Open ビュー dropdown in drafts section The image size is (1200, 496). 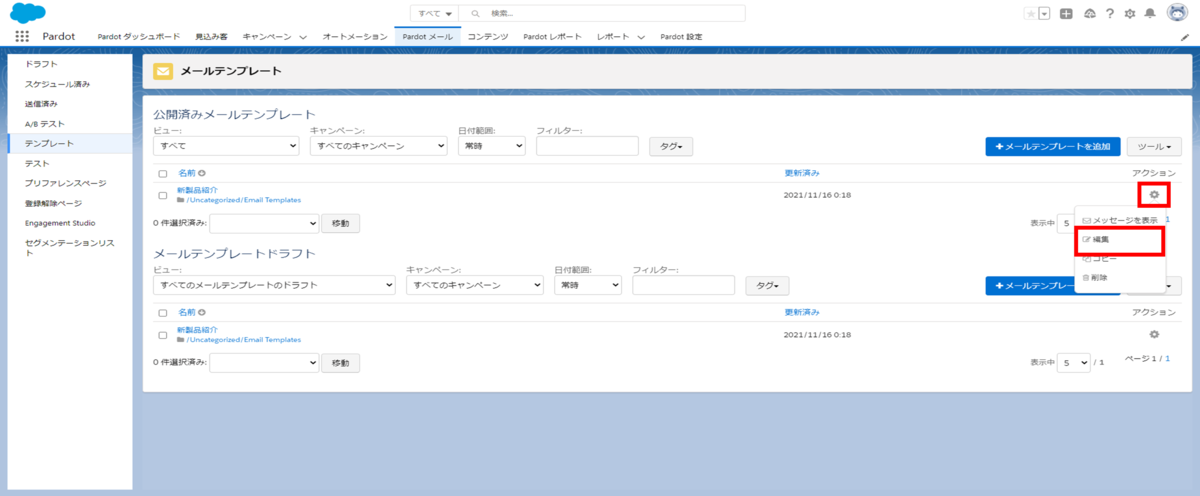pyautogui.click(x=274, y=285)
